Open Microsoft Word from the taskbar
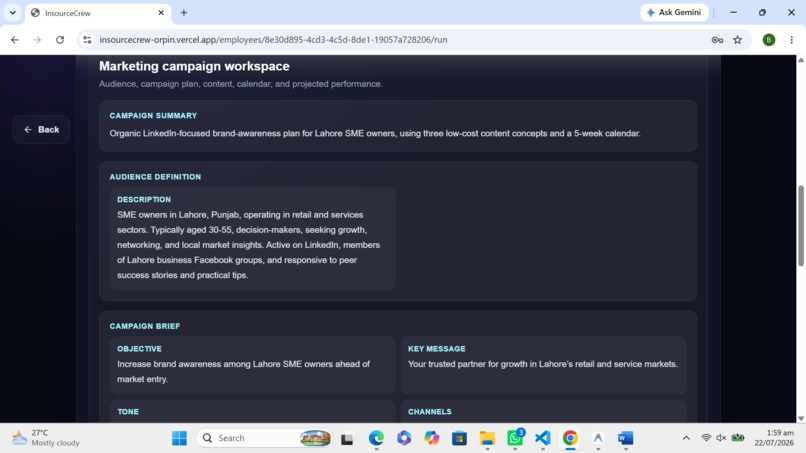The height and width of the screenshot is (453, 806). [626, 438]
